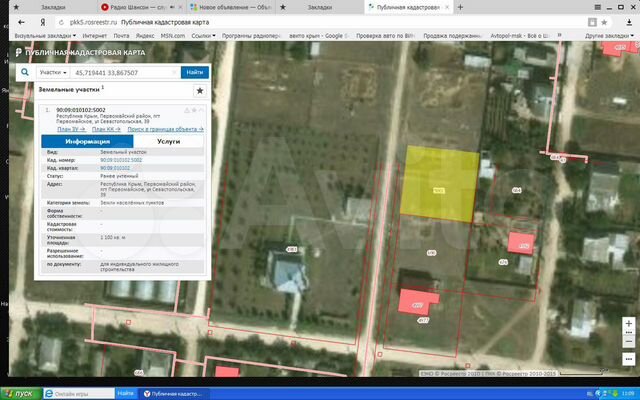Expand the Ссылки bookmarks folder

point(203,36)
